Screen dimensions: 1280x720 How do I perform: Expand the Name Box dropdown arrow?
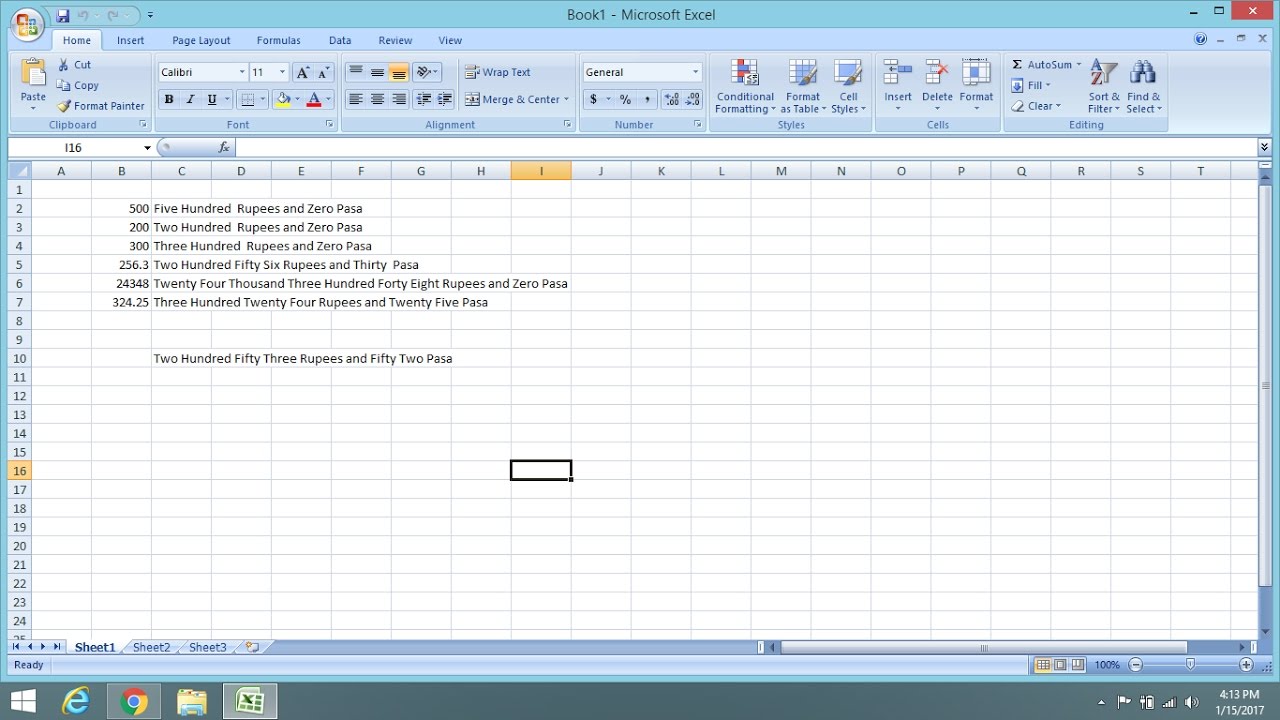tap(147, 148)
